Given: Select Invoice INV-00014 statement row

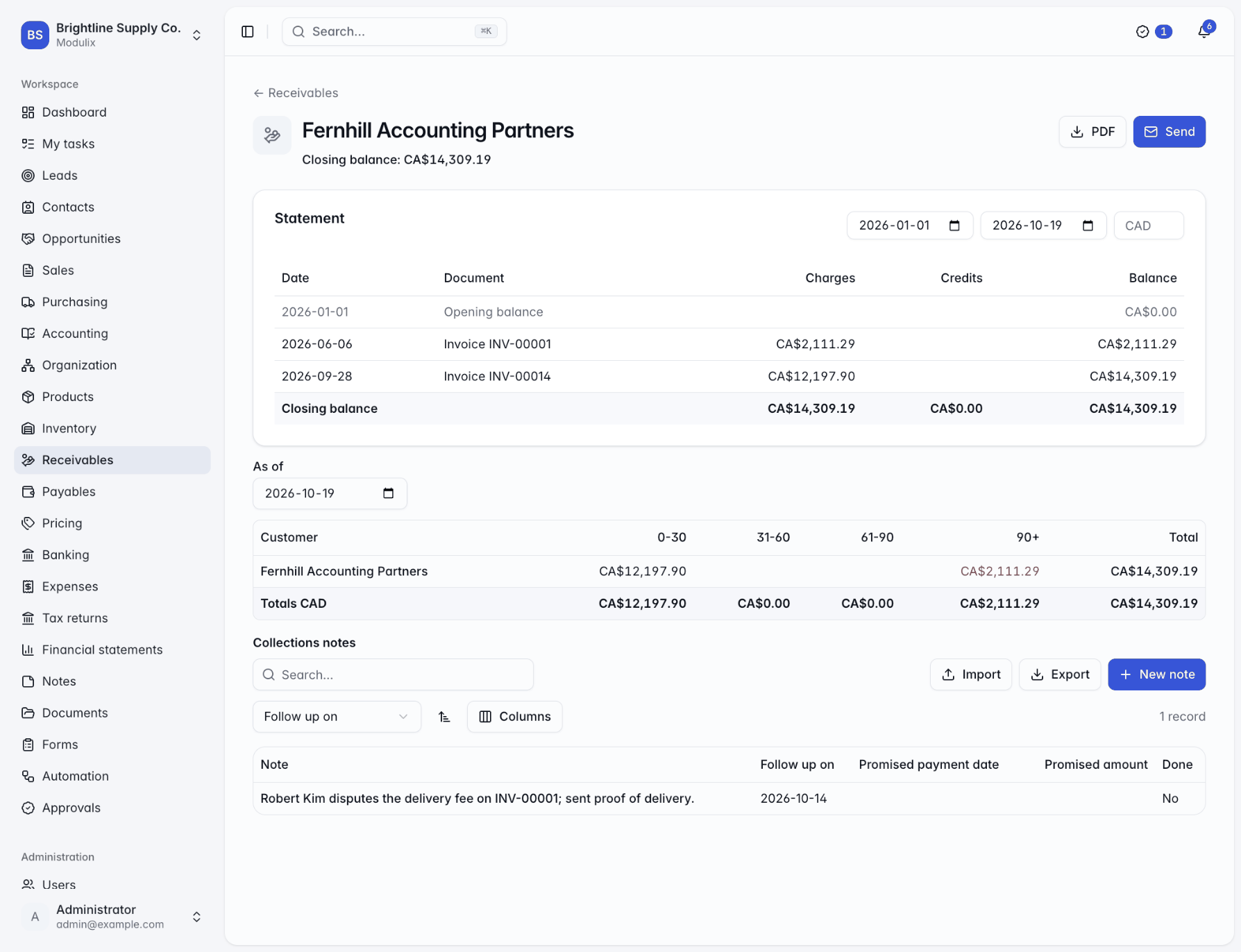Looking at the screenshot, I should [x=729, y=377].
